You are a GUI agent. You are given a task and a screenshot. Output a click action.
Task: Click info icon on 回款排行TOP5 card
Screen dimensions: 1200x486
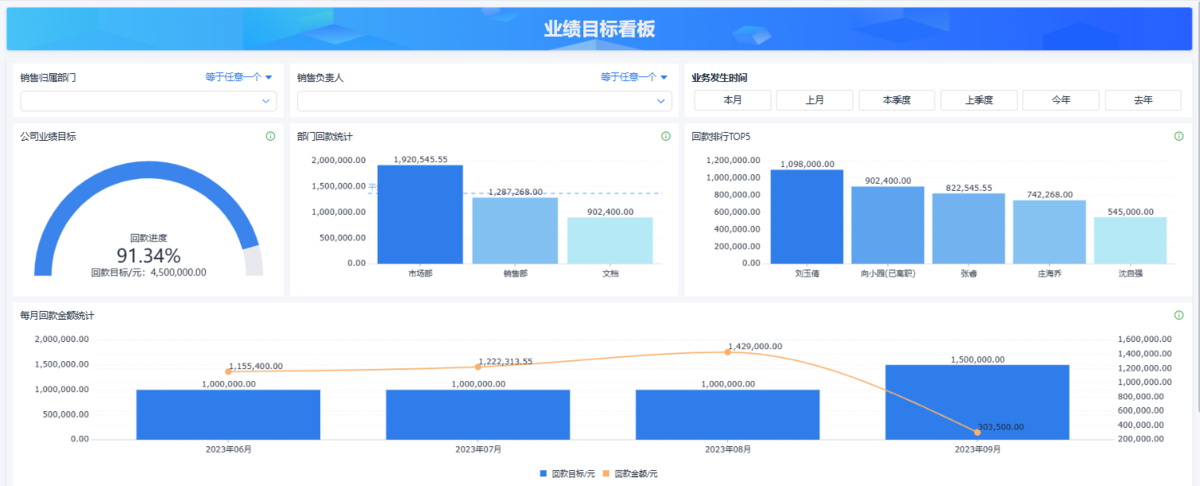1179,136
